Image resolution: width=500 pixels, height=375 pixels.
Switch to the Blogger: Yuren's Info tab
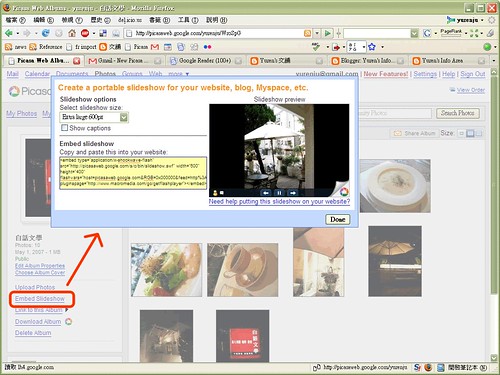coord(368,61)
